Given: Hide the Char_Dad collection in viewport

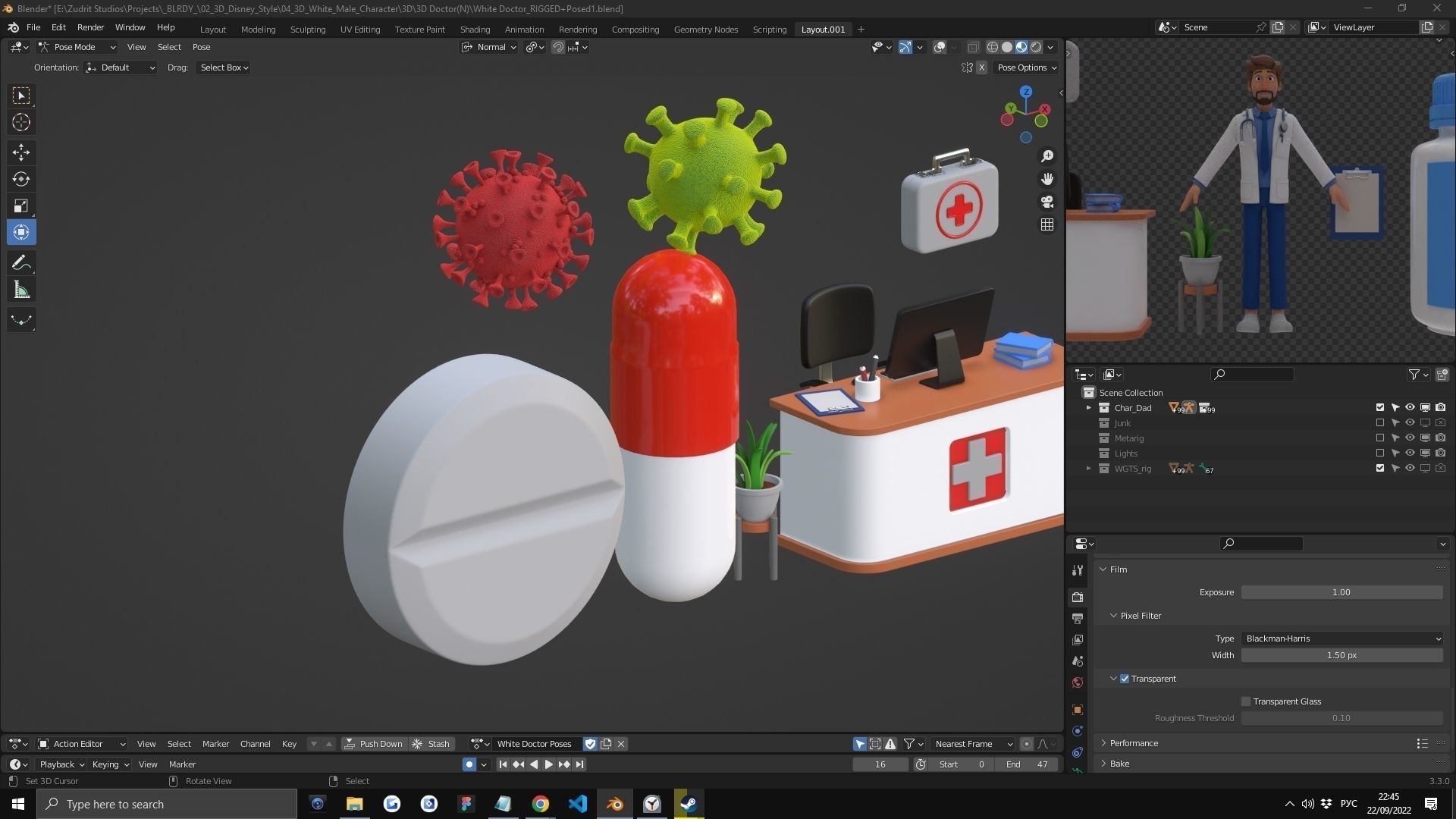Looking at the screenshot, I should click(x=1410, y=408).
